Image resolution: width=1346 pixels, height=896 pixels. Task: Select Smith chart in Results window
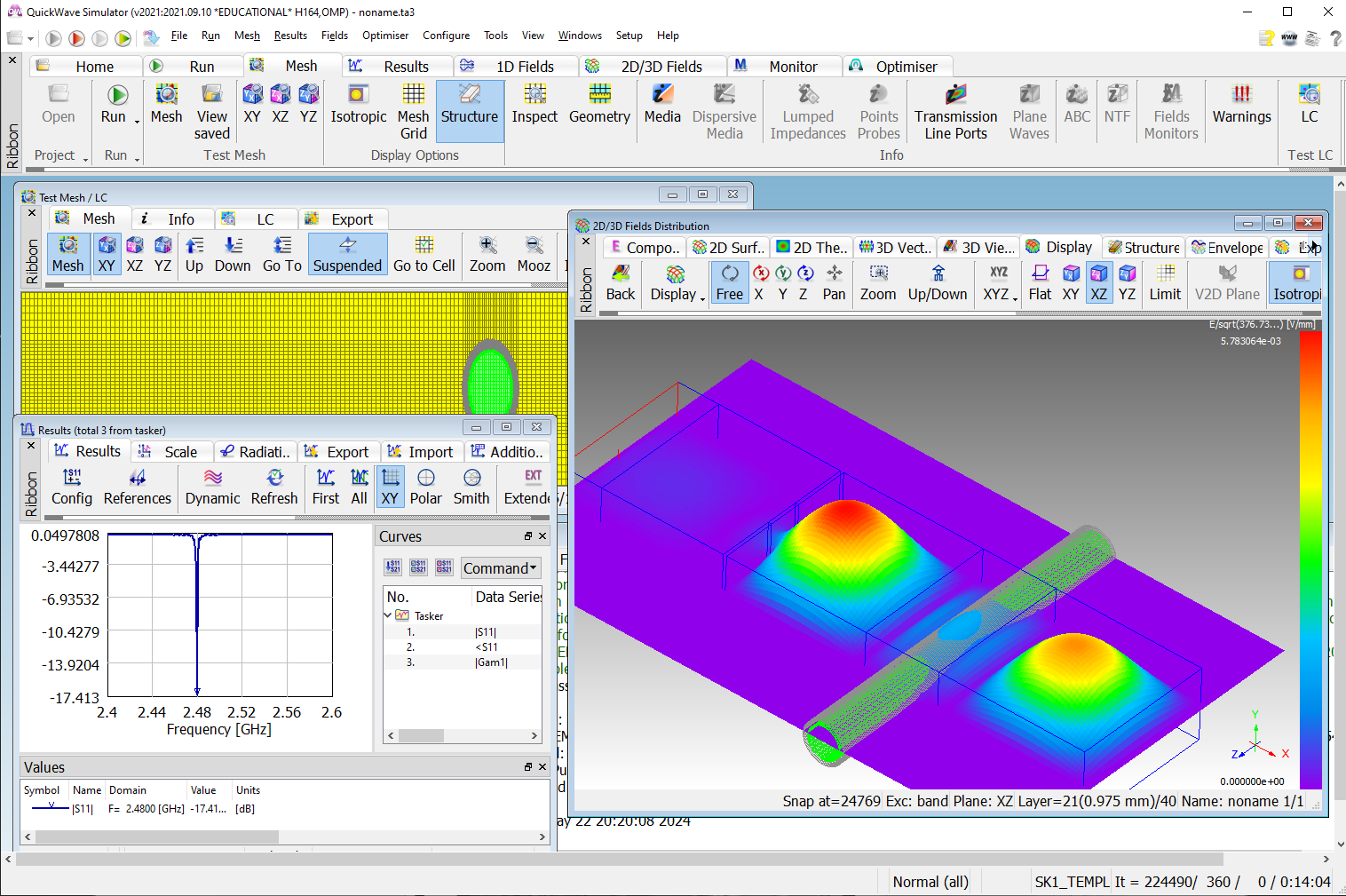coord(471,487)
